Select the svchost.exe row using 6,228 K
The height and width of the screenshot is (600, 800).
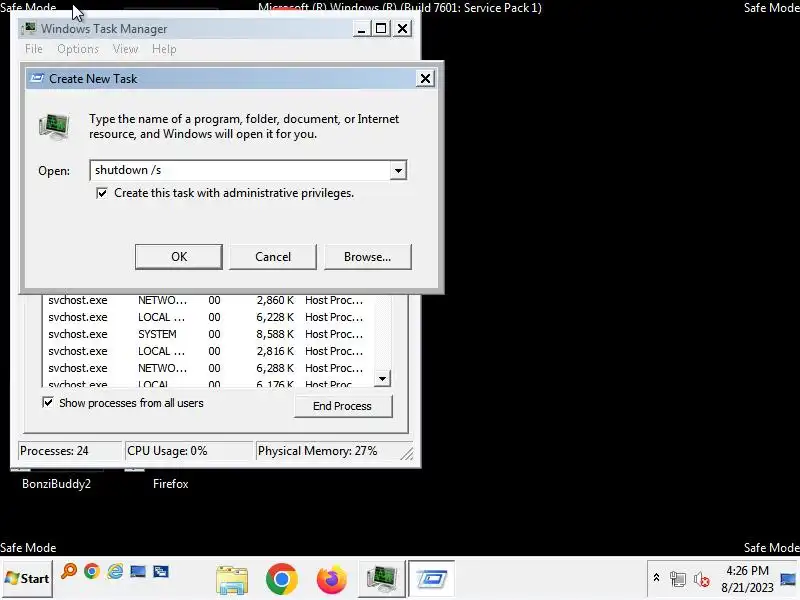tap(208, 317)
